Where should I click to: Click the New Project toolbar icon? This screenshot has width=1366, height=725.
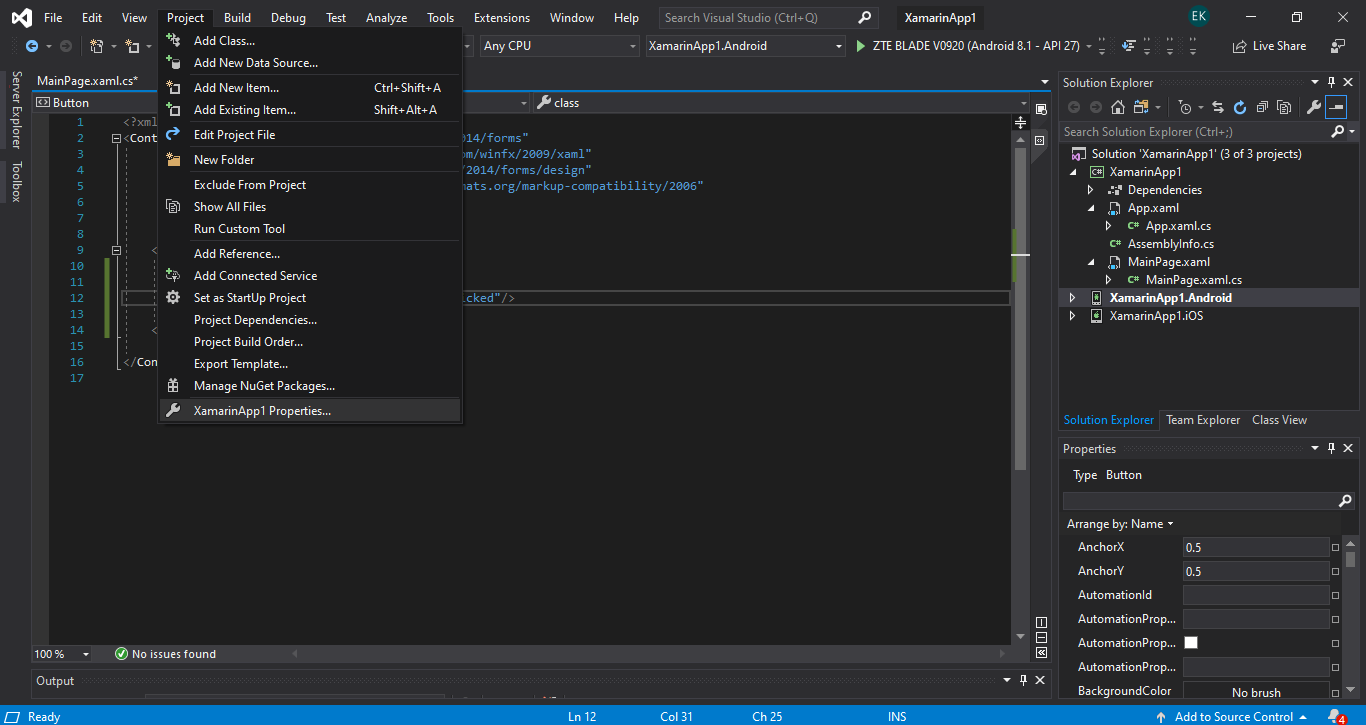[x=97, y=46]
